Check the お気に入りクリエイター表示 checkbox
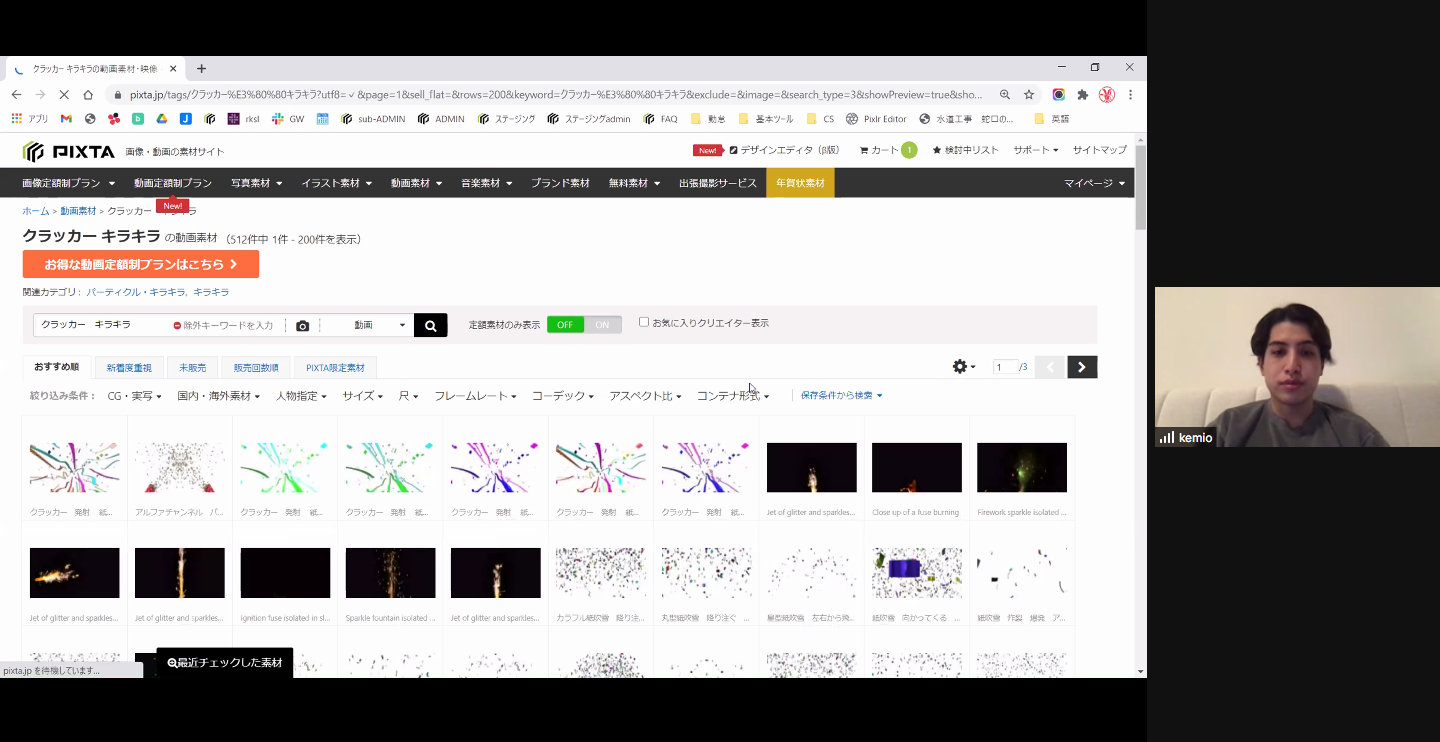The image size is (1440, 742). pos(644,322)
